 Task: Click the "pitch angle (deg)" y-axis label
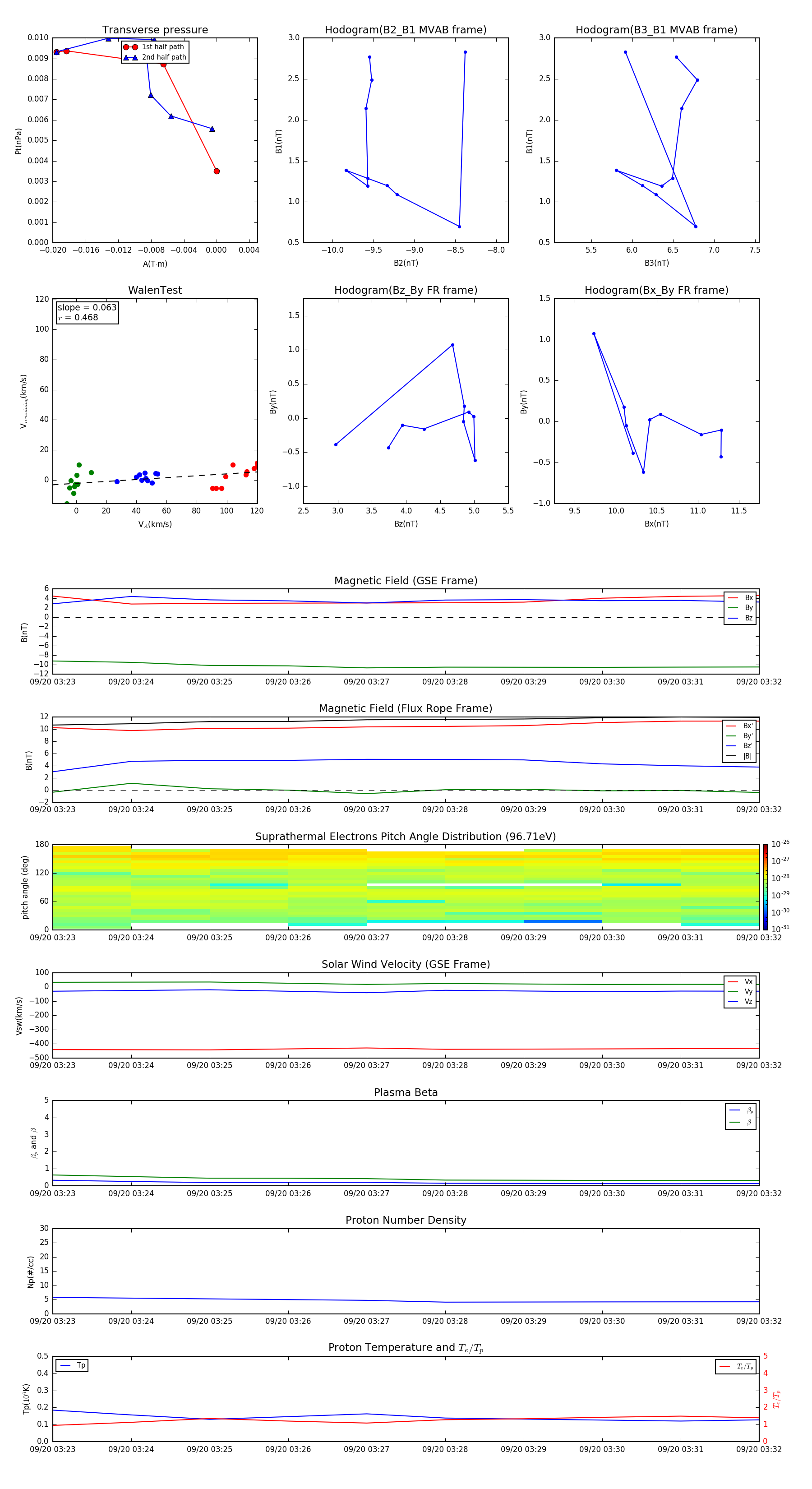pyautogui.click(x=25, y=887)
